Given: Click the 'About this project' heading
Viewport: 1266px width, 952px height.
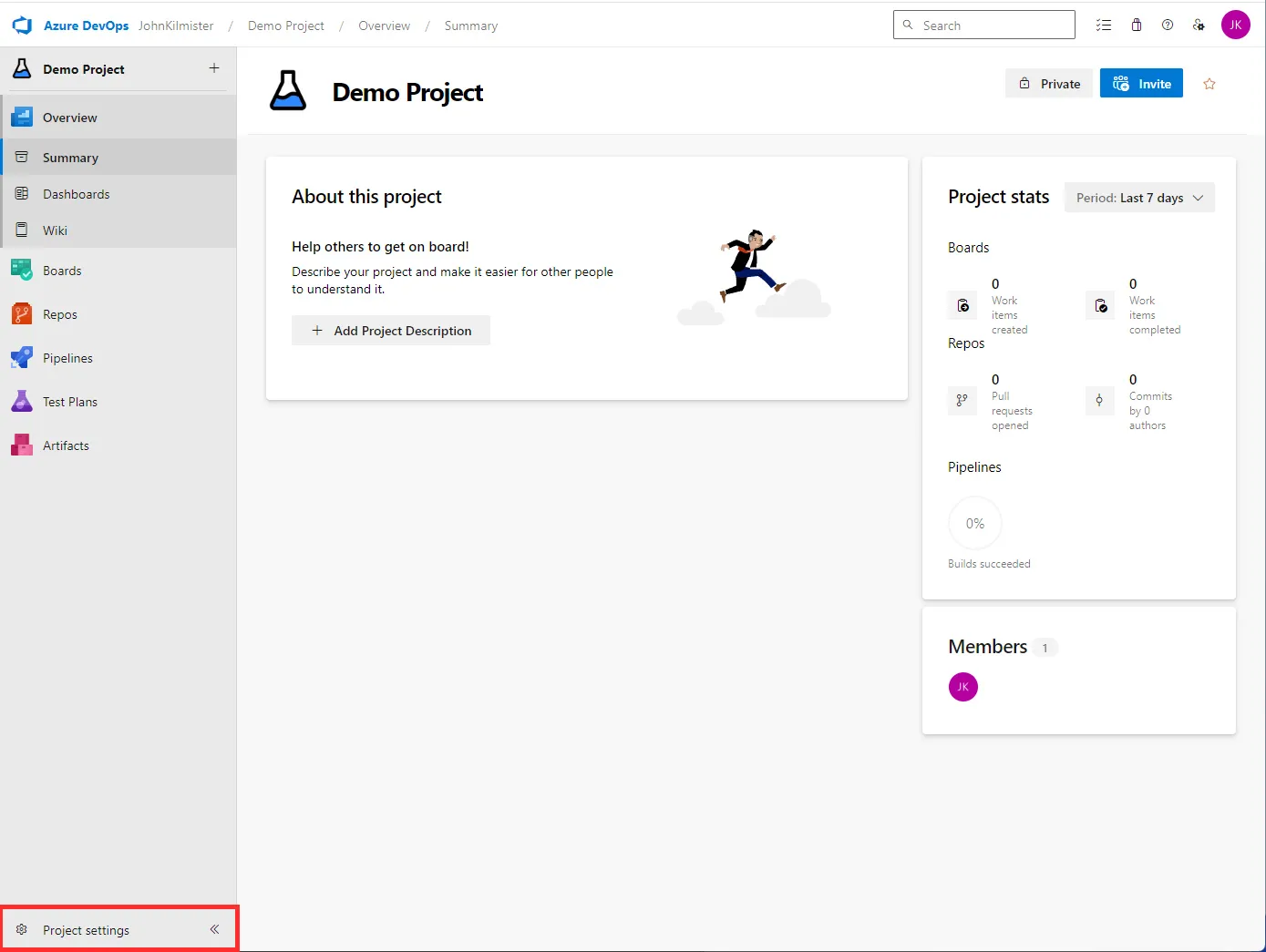Looking at the screenshot, I should point(366,197).
